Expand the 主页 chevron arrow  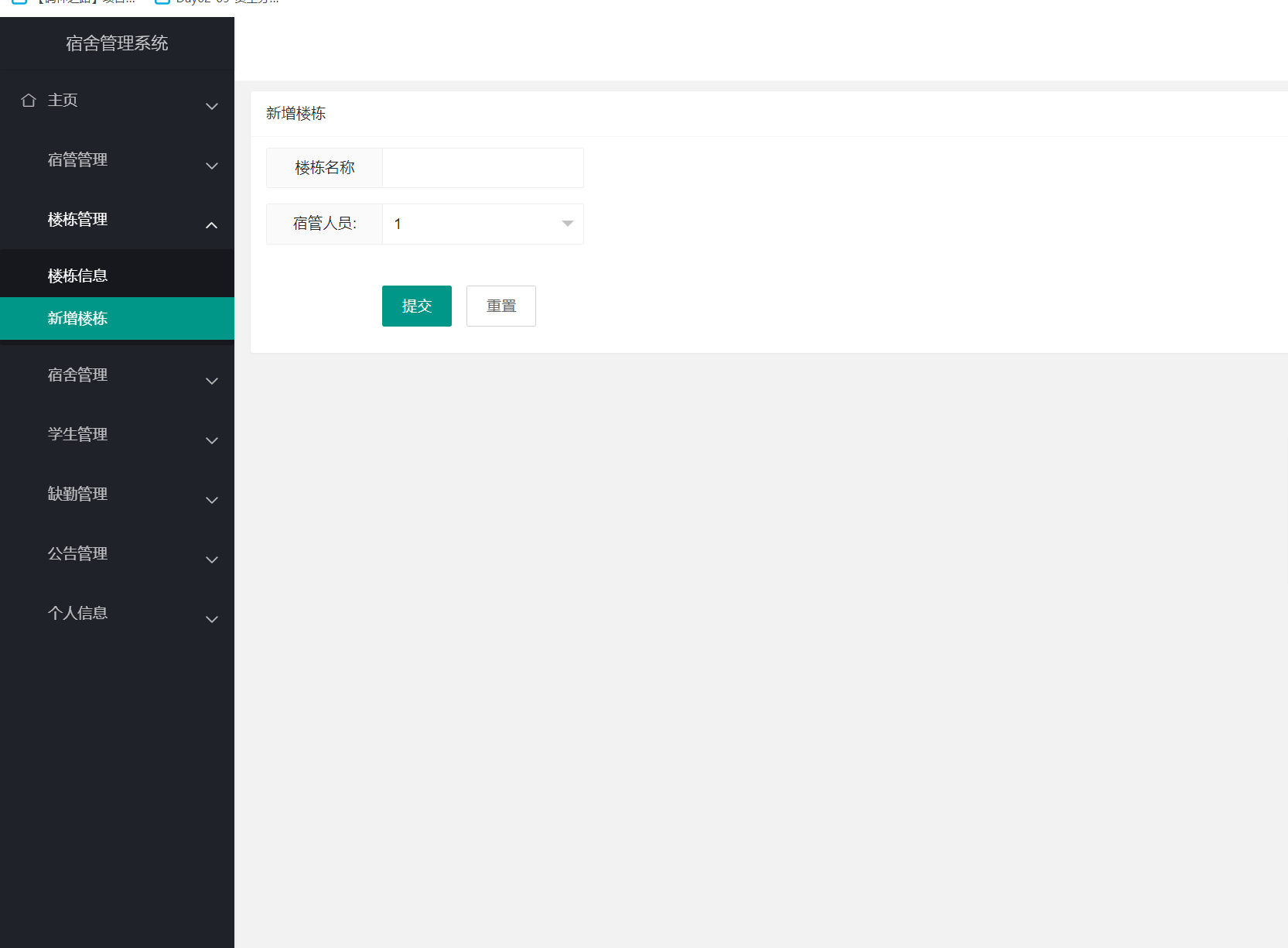click(x=212, y=106)
